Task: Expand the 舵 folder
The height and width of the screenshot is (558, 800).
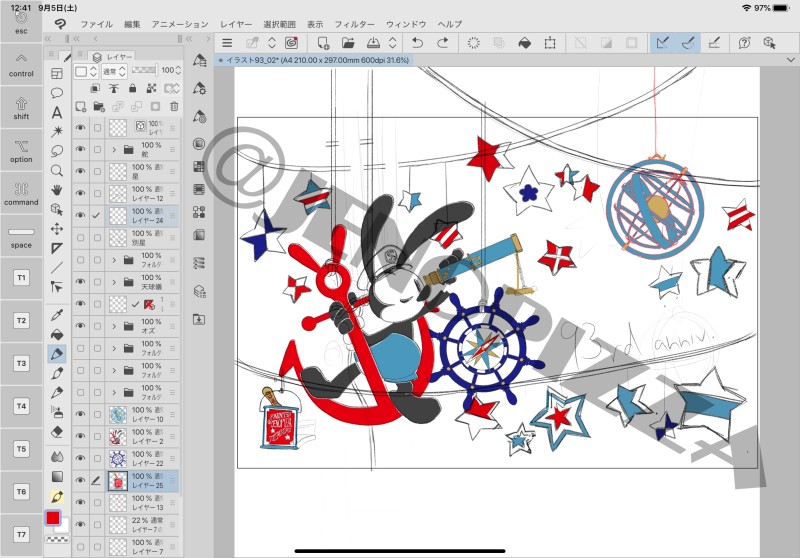Action: [114, 149]
